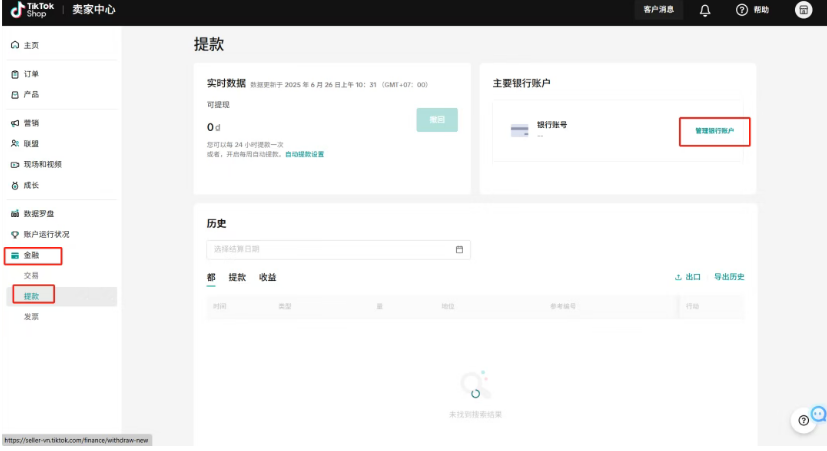Click the 撤回 withdraw button
The width and height of the screenshot is (827, 451).
437,120
